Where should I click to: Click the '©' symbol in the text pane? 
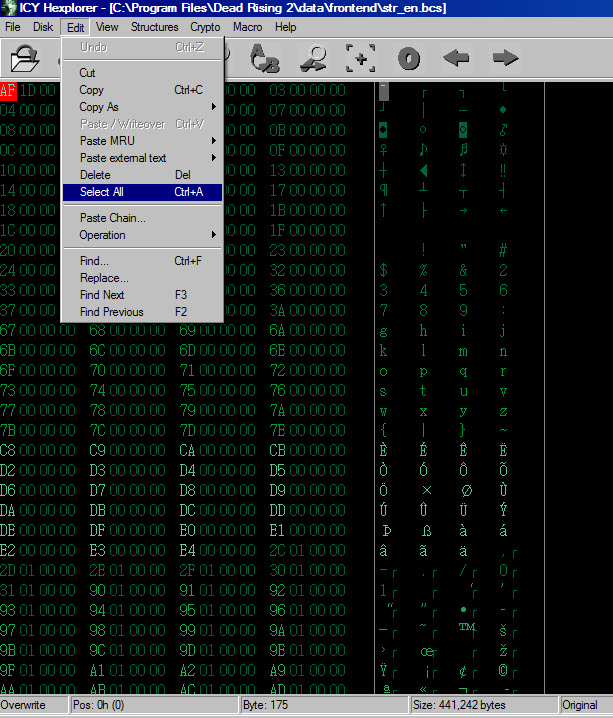tap(503, 671)
